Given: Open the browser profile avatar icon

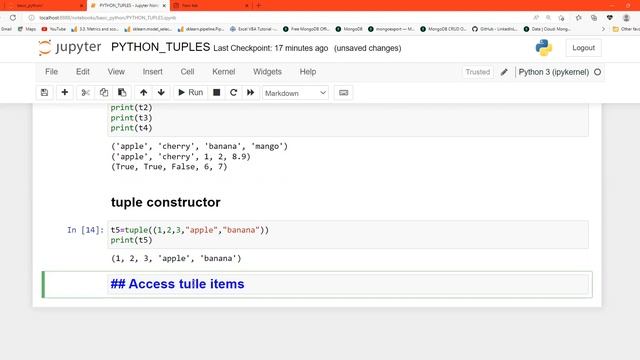Looking at the screenshot, I should click(626, 18).
